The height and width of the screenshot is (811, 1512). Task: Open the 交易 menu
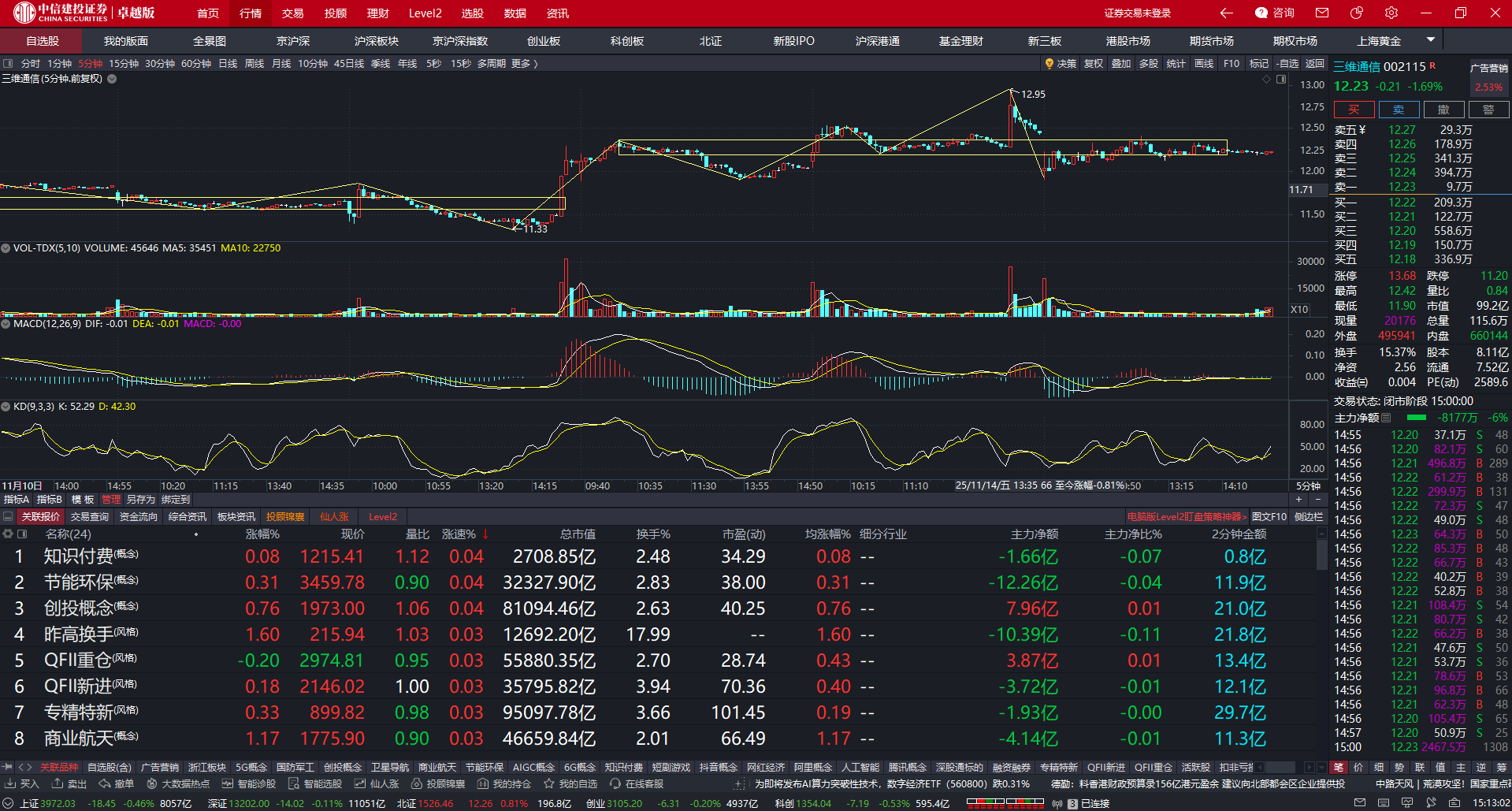coord(293,13)
